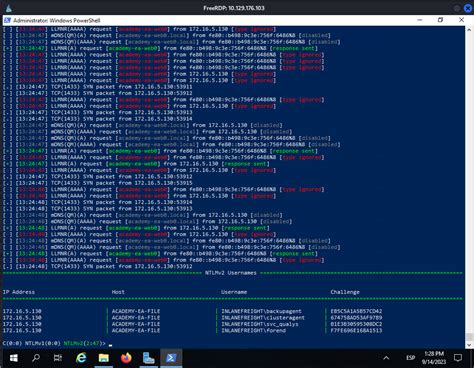Open Server Manager from the taskbar

click(148, 358)
